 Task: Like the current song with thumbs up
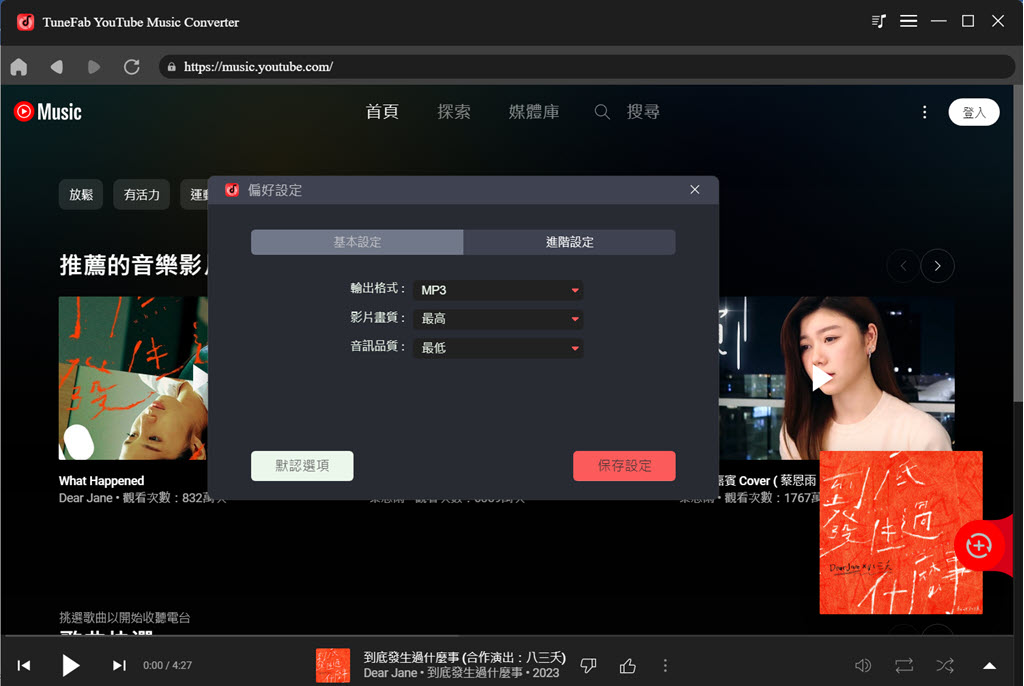tap(628, 665)
